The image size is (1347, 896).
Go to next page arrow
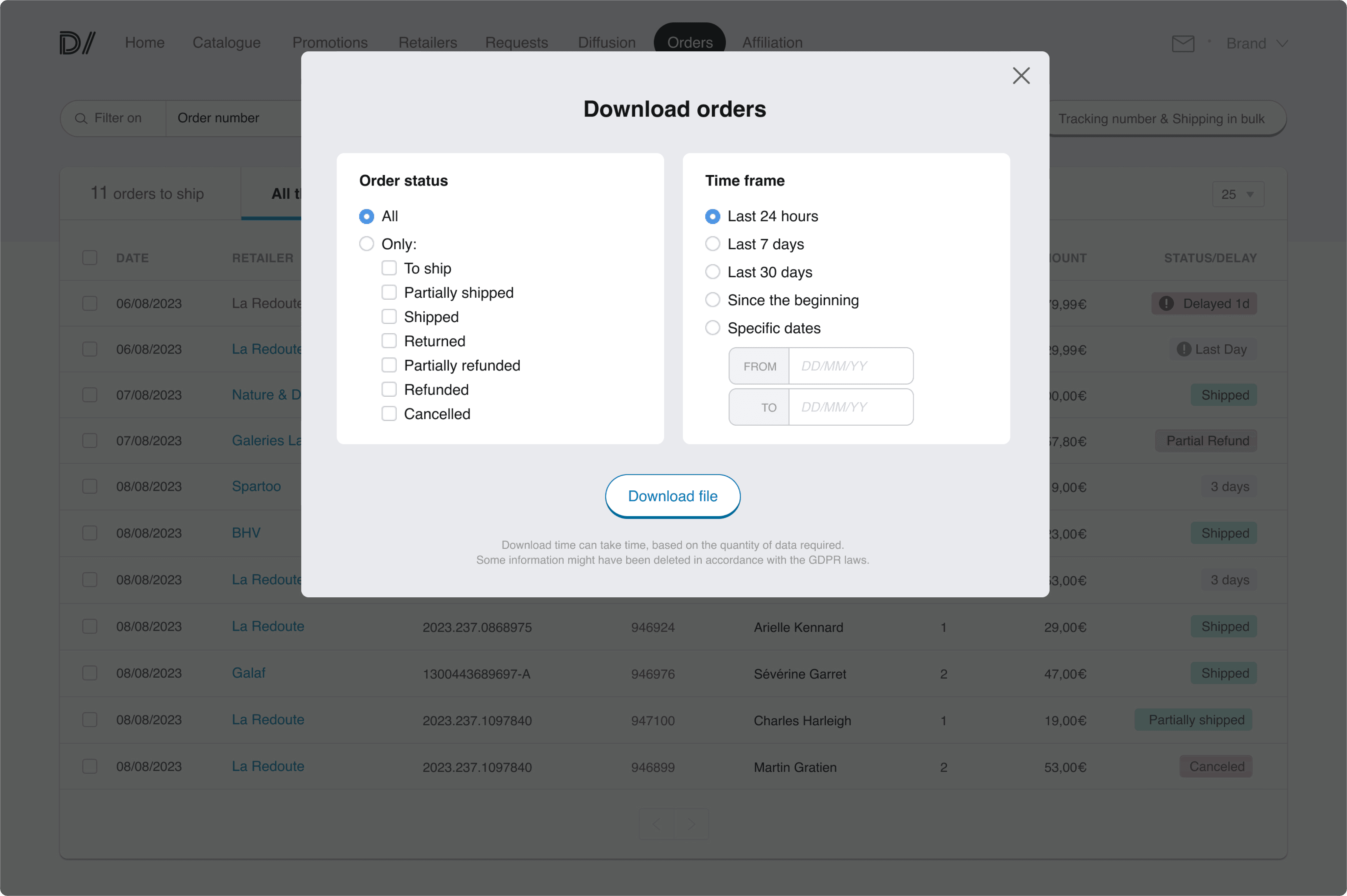click(x=691, y=823)
